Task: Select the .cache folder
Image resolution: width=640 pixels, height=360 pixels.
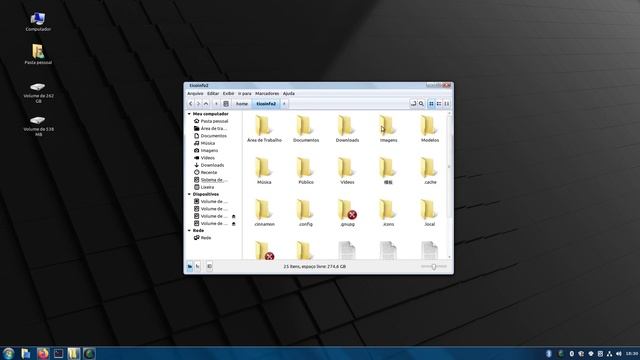Action: click(429, 171)
